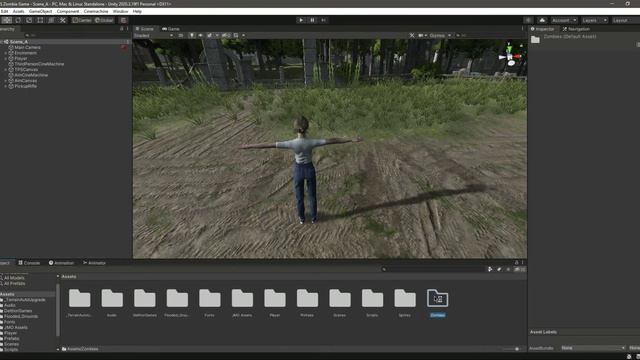The width and height of the screenshot is (640, 360).
Task: Click the Project search field
Action: pos(433,269)
